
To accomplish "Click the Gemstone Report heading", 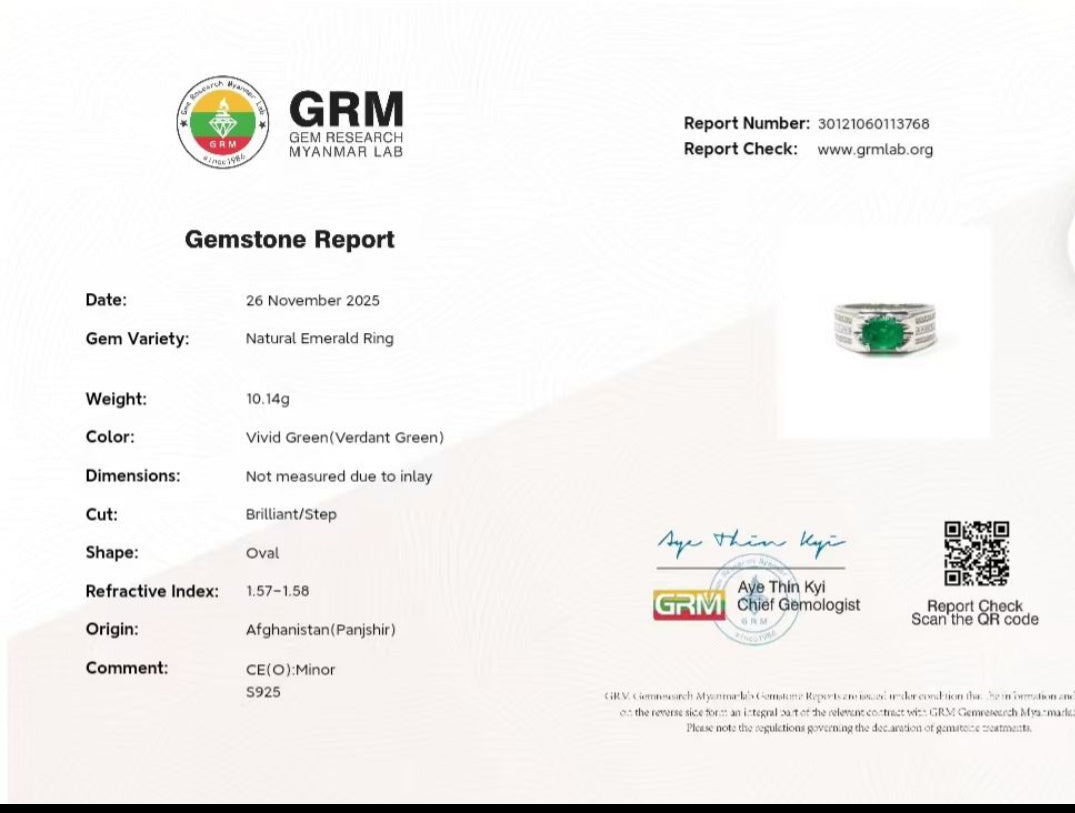I will click(290, 240).
